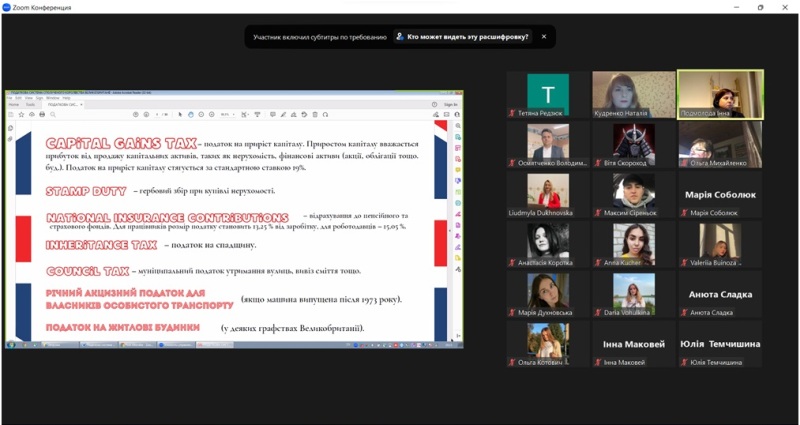The width and height of the screenshot is (800, 425).
Task: Click the CAPITAL GAINS TAX heading text
Action: pyautogui.click(x=121, y=143)
